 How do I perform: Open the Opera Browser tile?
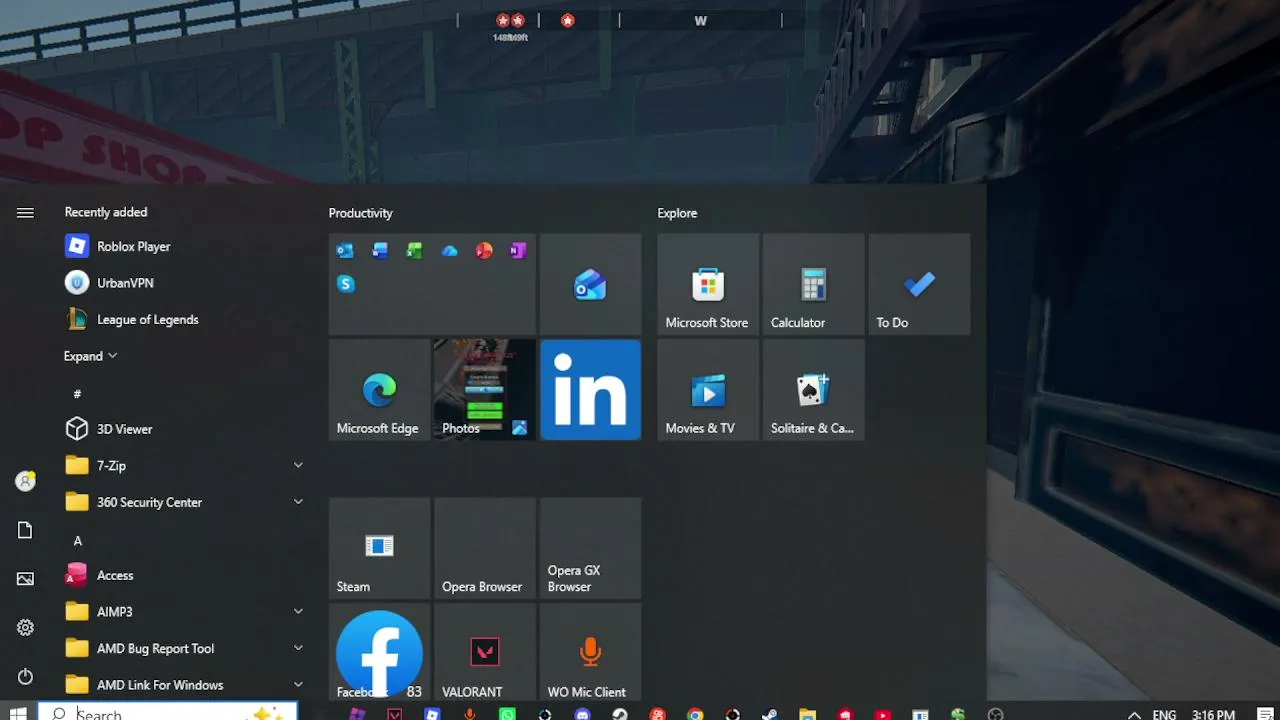click(485, 548)
